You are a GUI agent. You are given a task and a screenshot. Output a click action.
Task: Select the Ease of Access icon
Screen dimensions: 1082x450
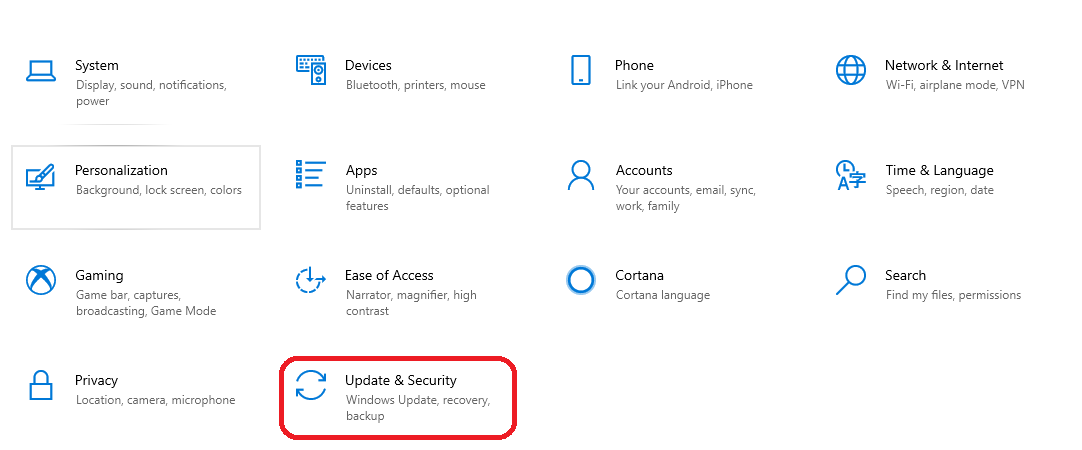[x=311, y=280]
